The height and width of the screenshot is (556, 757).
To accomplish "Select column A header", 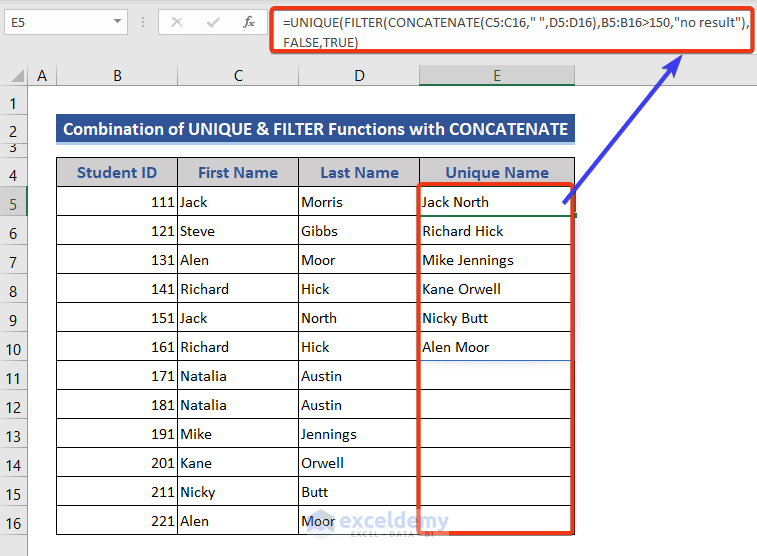I will 42,76.
